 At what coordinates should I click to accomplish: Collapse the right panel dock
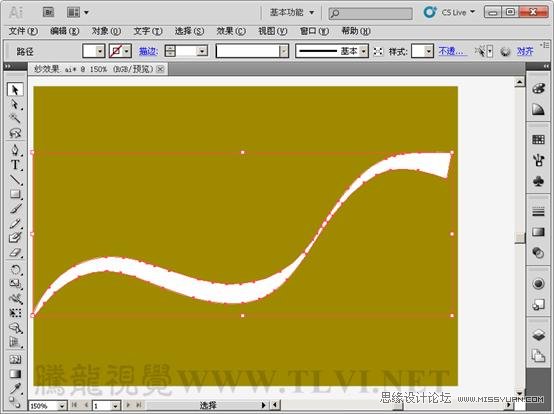tap(546, 66)
